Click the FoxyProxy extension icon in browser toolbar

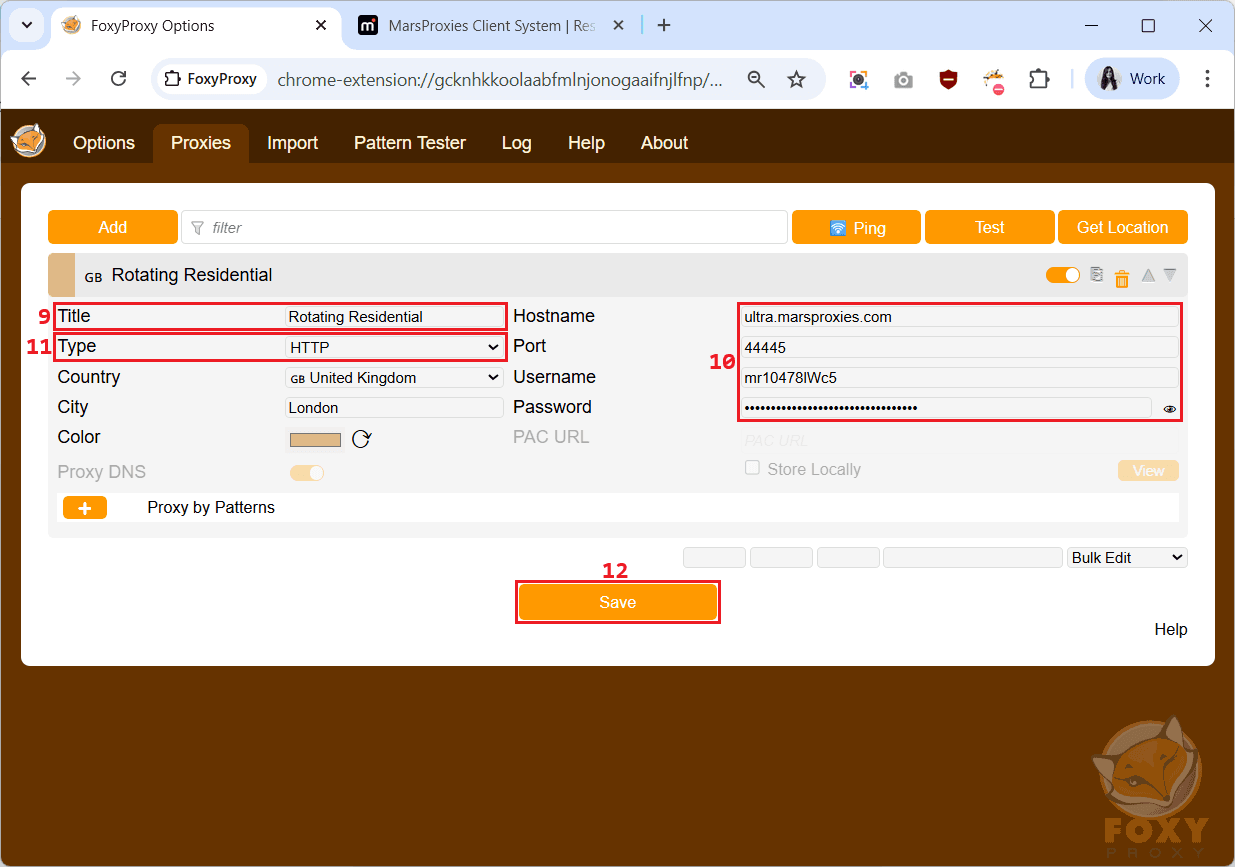point(993,80)
